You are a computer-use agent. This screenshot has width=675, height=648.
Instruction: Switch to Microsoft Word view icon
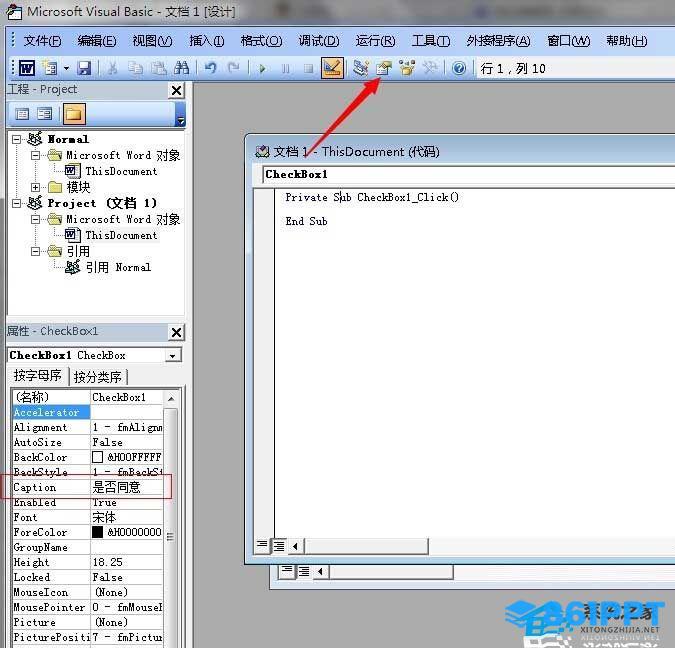pyautogui.click(x=27, y=68)
